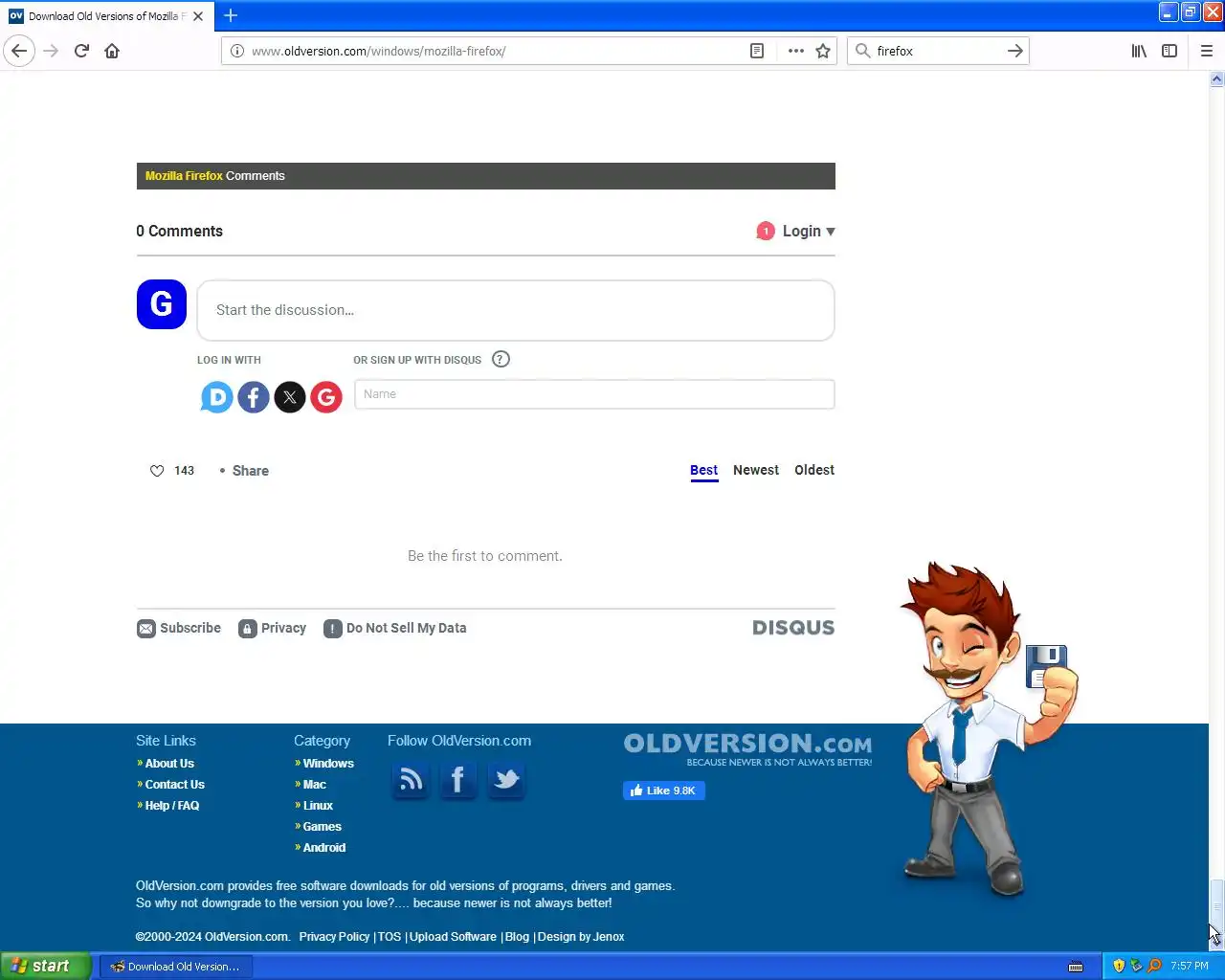
Task: Focus the Start the discussion box
Action: 516,310
